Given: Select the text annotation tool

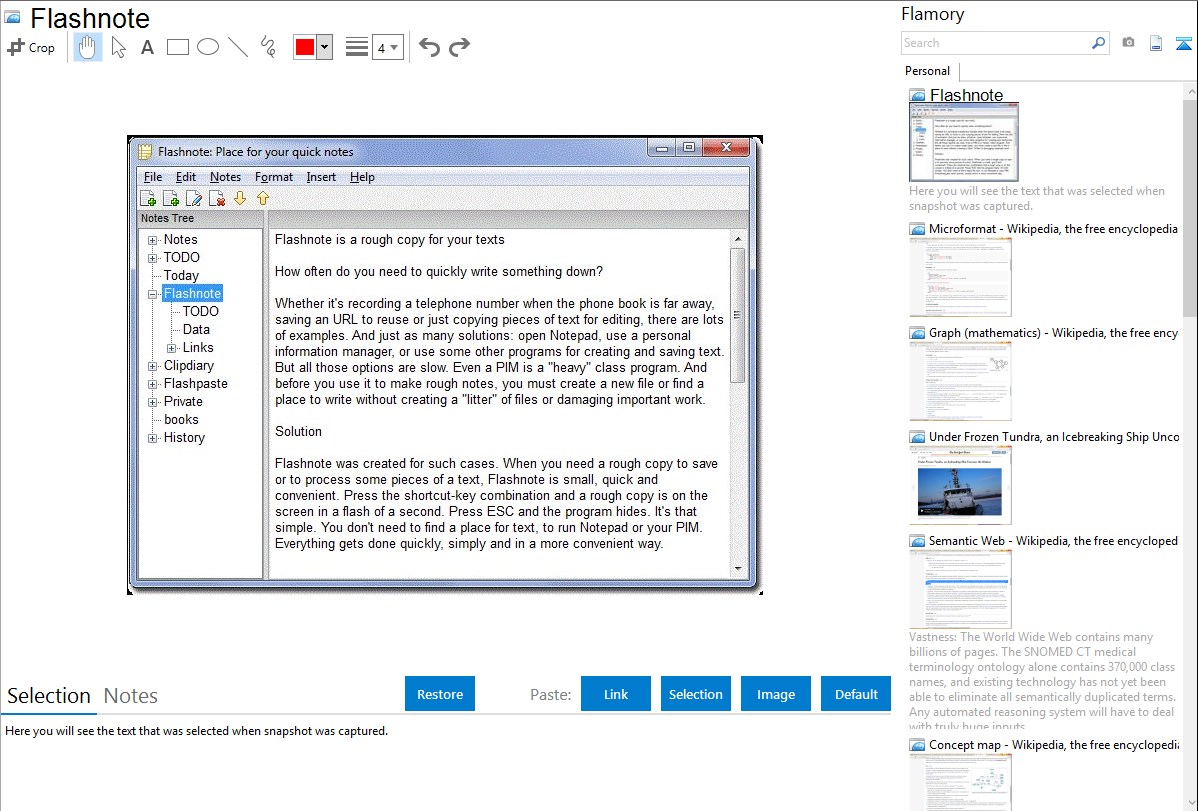Looking at the screenshot, I should click(x=147, y=47).
